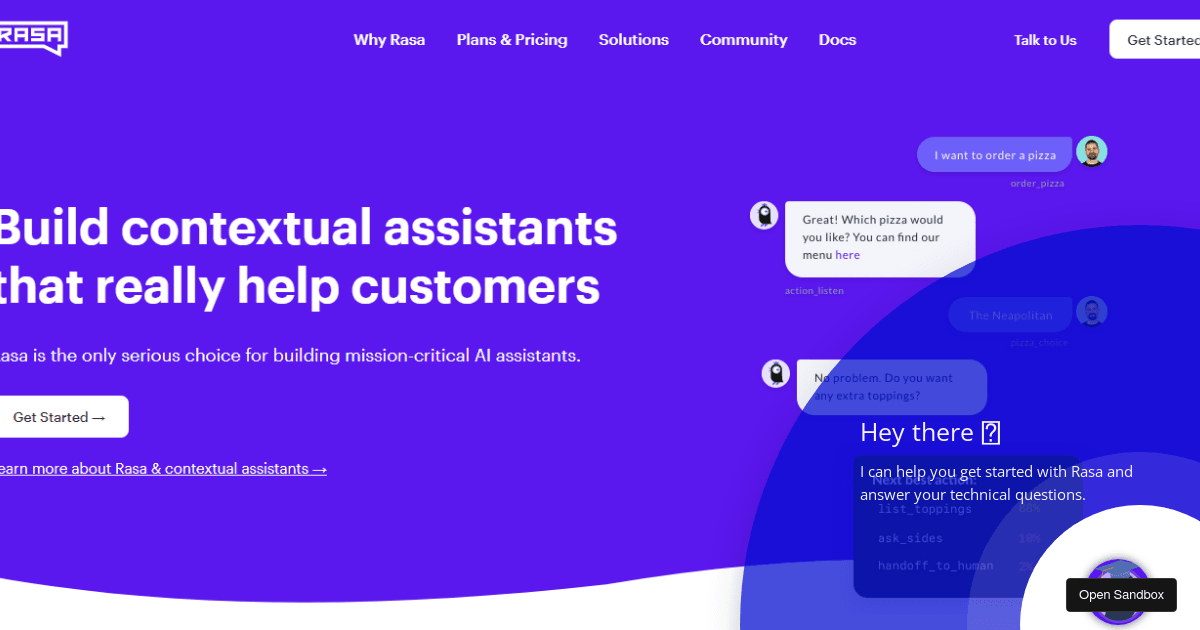Expand the Solutions navigation menu
Viewport: 1200px width, 630px height.
pyautogui.click(x=633, y=40)
